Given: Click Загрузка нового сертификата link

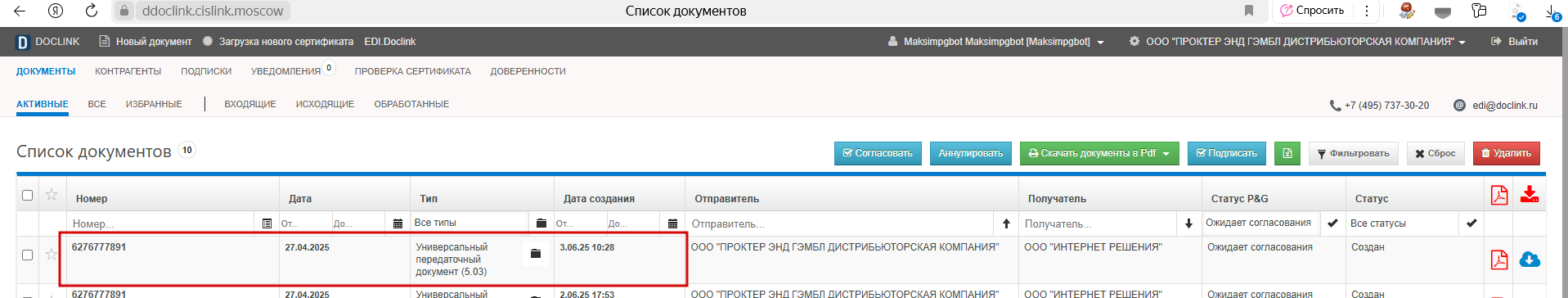Looking at the screenshot, I should click(x=278, y=42).
